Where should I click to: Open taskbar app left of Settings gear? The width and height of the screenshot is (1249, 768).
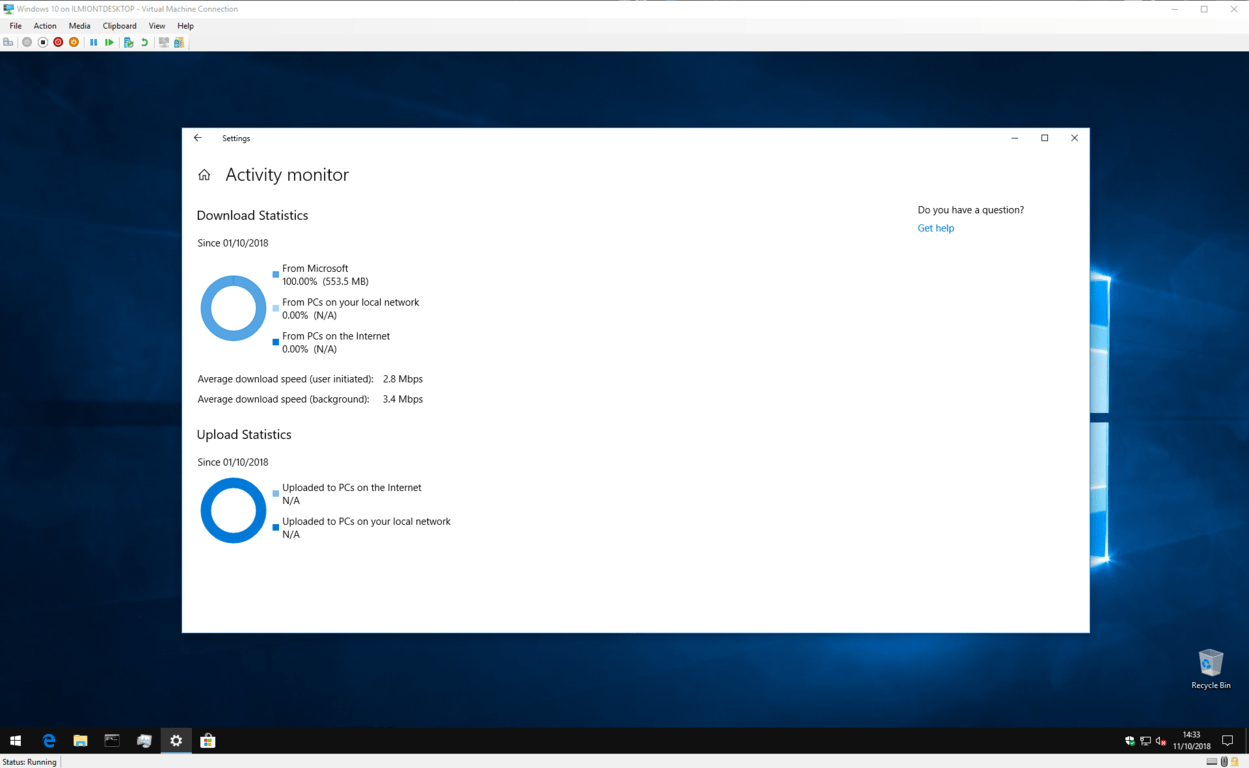pyautogui.click(x=144, y=741)
